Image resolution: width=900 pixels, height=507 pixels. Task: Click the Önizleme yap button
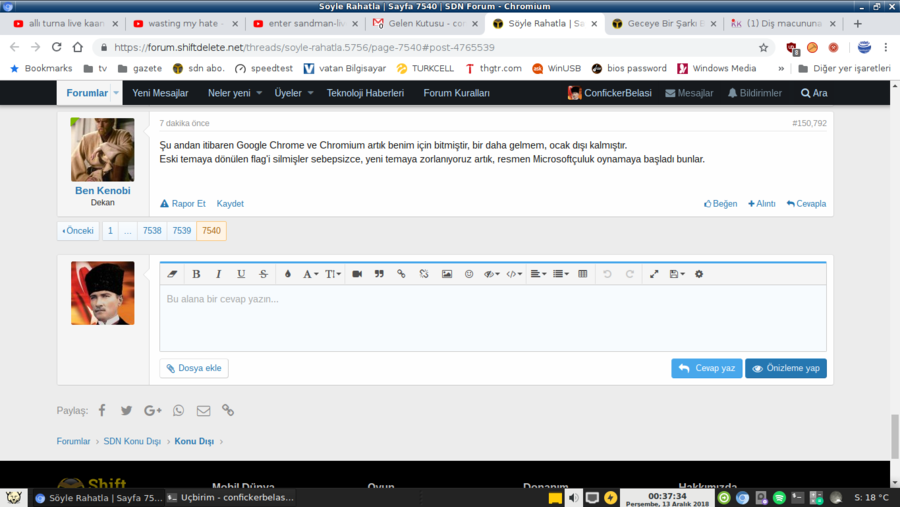pos(786,368)
